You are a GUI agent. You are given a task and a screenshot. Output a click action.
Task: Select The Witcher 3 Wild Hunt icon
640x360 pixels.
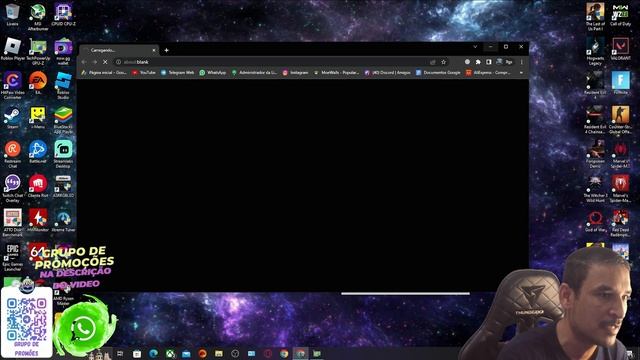[x=595, y=189]
